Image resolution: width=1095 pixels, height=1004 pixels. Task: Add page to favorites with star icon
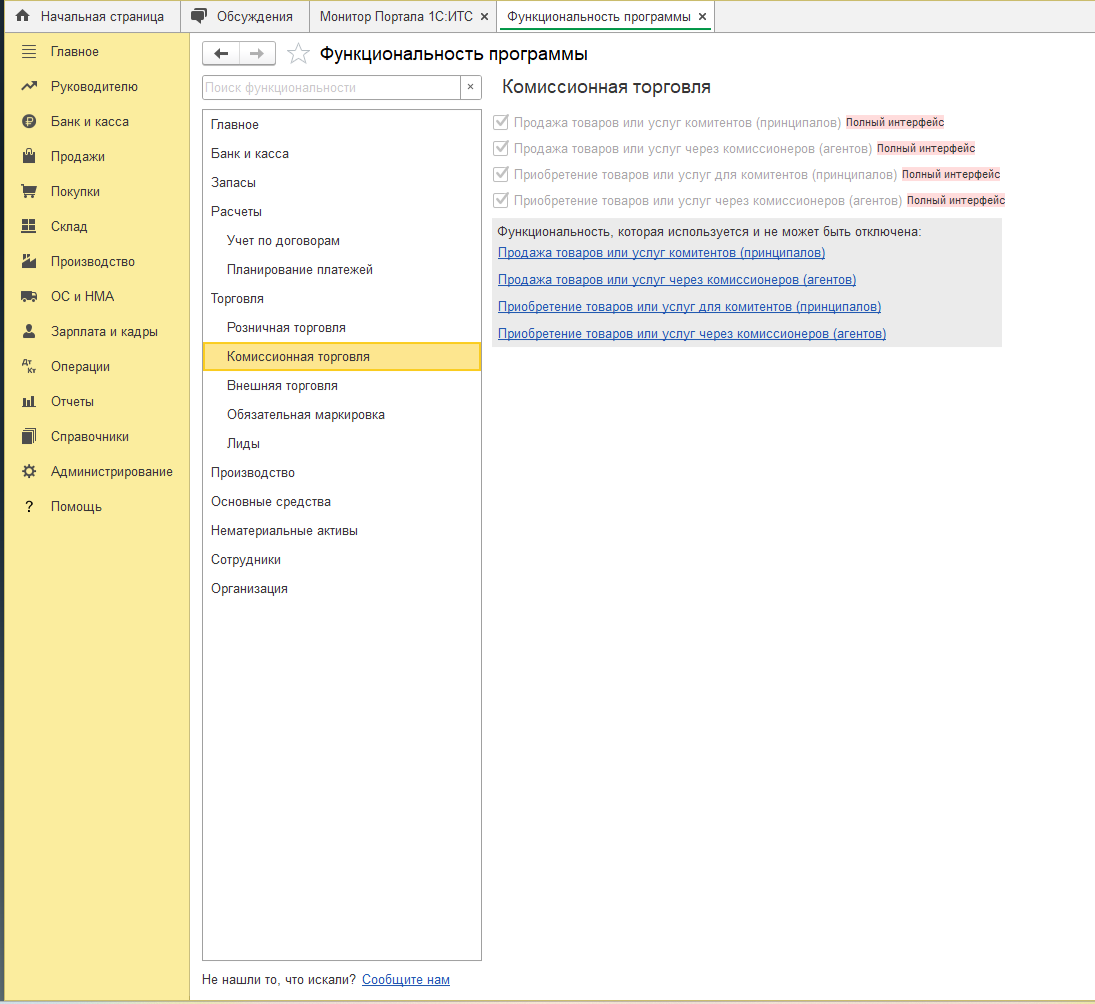(x=298, y=54)
